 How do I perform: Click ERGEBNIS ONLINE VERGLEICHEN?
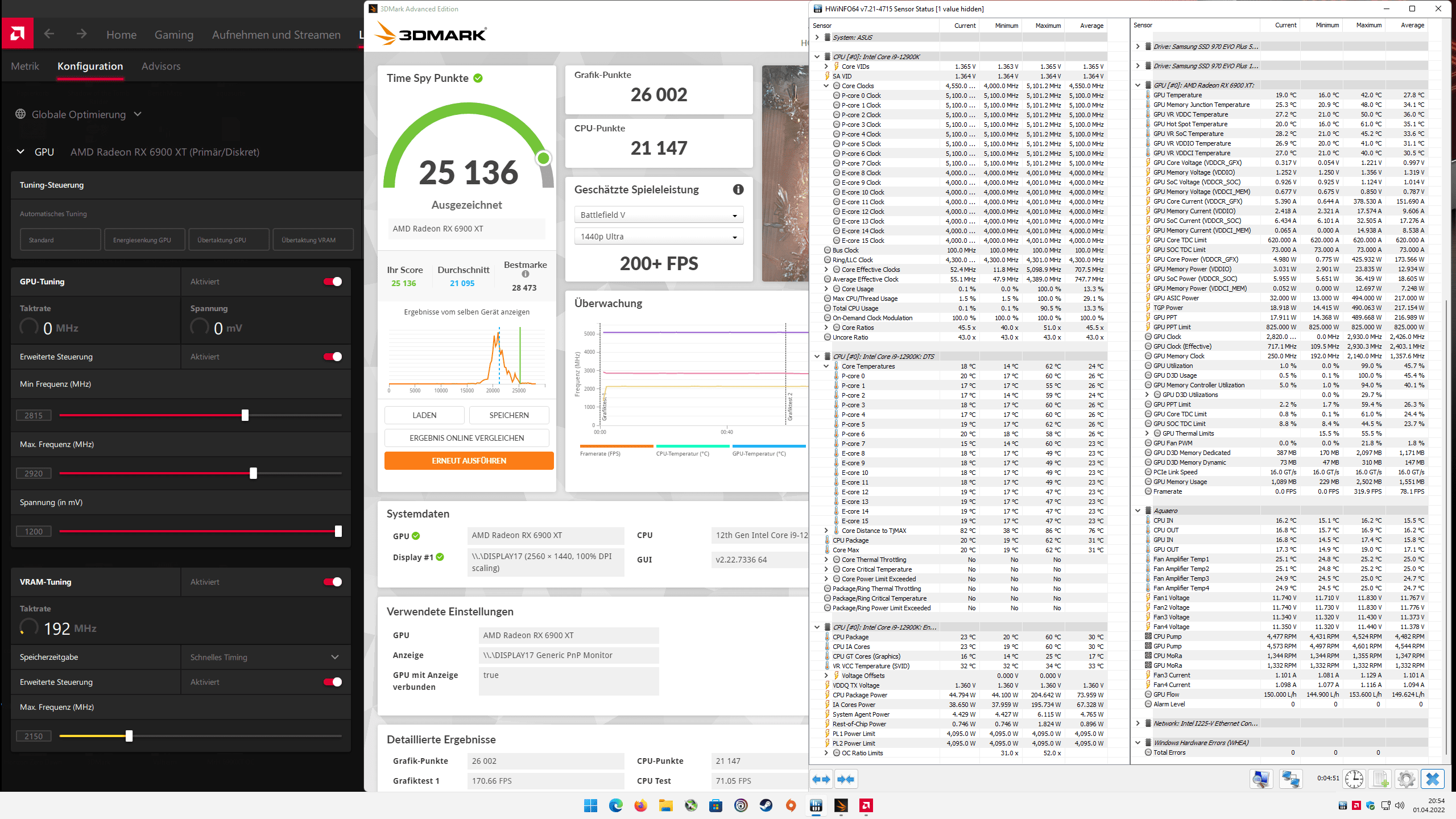click(x=467, y=438)
